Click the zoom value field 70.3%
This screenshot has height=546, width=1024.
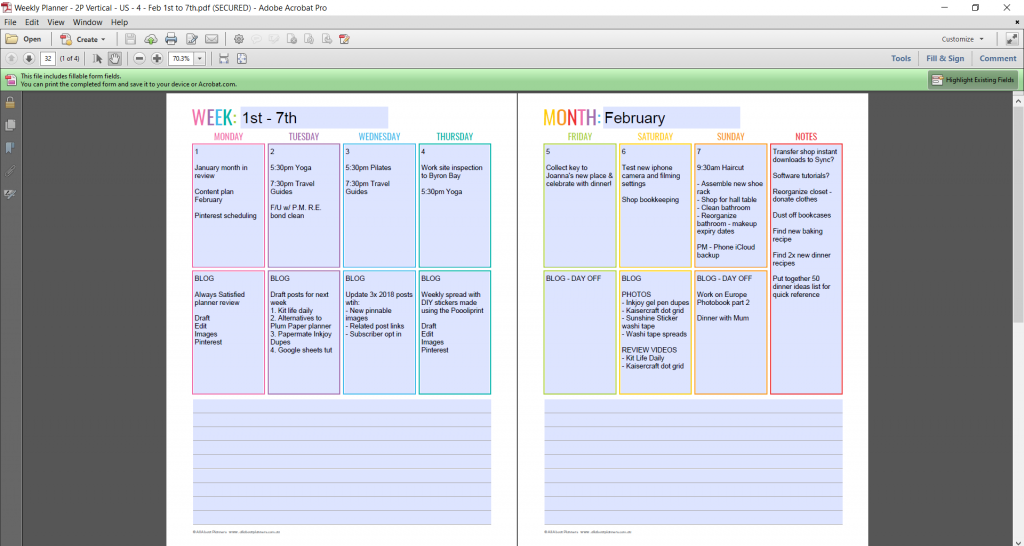point(181,59)
